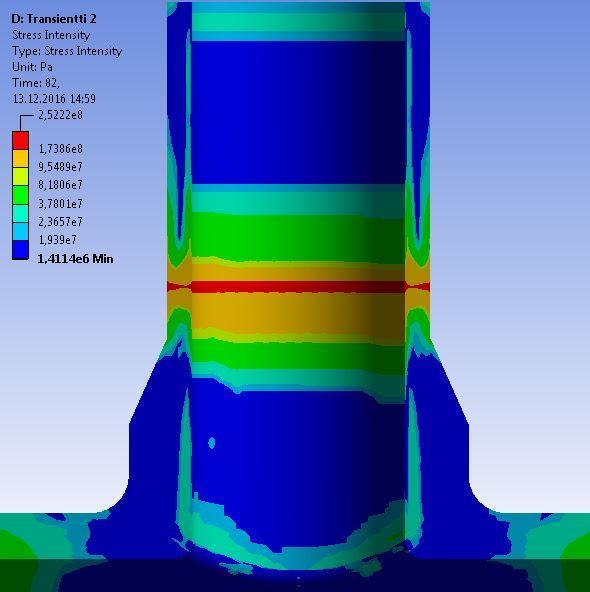
Task: Click the green legend color band
Action: [20, 195]
